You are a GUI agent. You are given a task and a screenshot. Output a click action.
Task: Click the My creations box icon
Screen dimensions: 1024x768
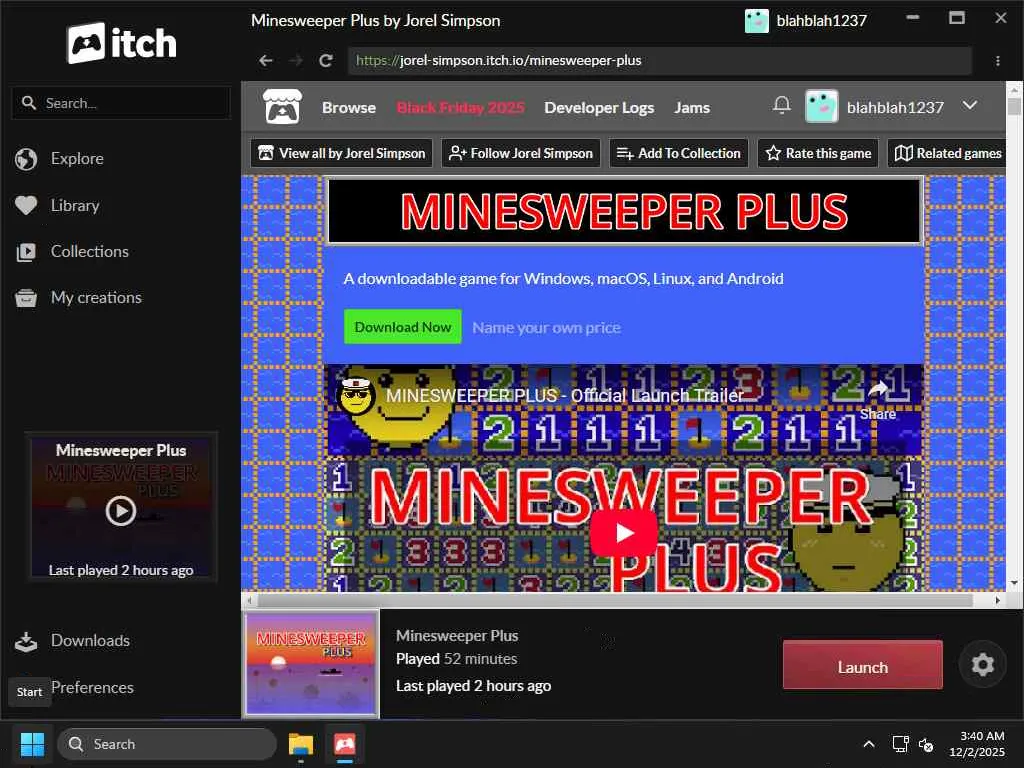point(26,298)
